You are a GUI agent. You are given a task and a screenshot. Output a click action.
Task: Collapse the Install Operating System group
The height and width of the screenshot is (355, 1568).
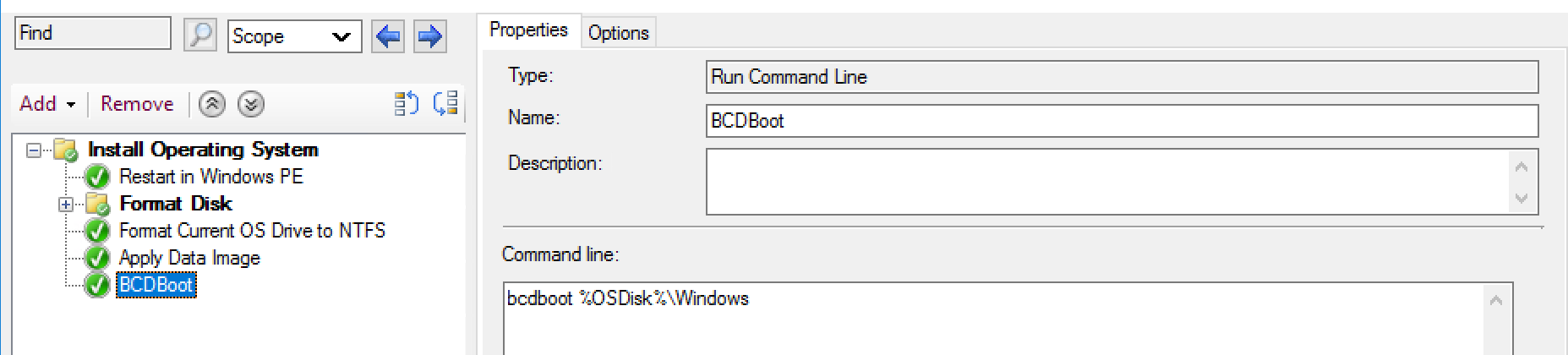point(34,150)
